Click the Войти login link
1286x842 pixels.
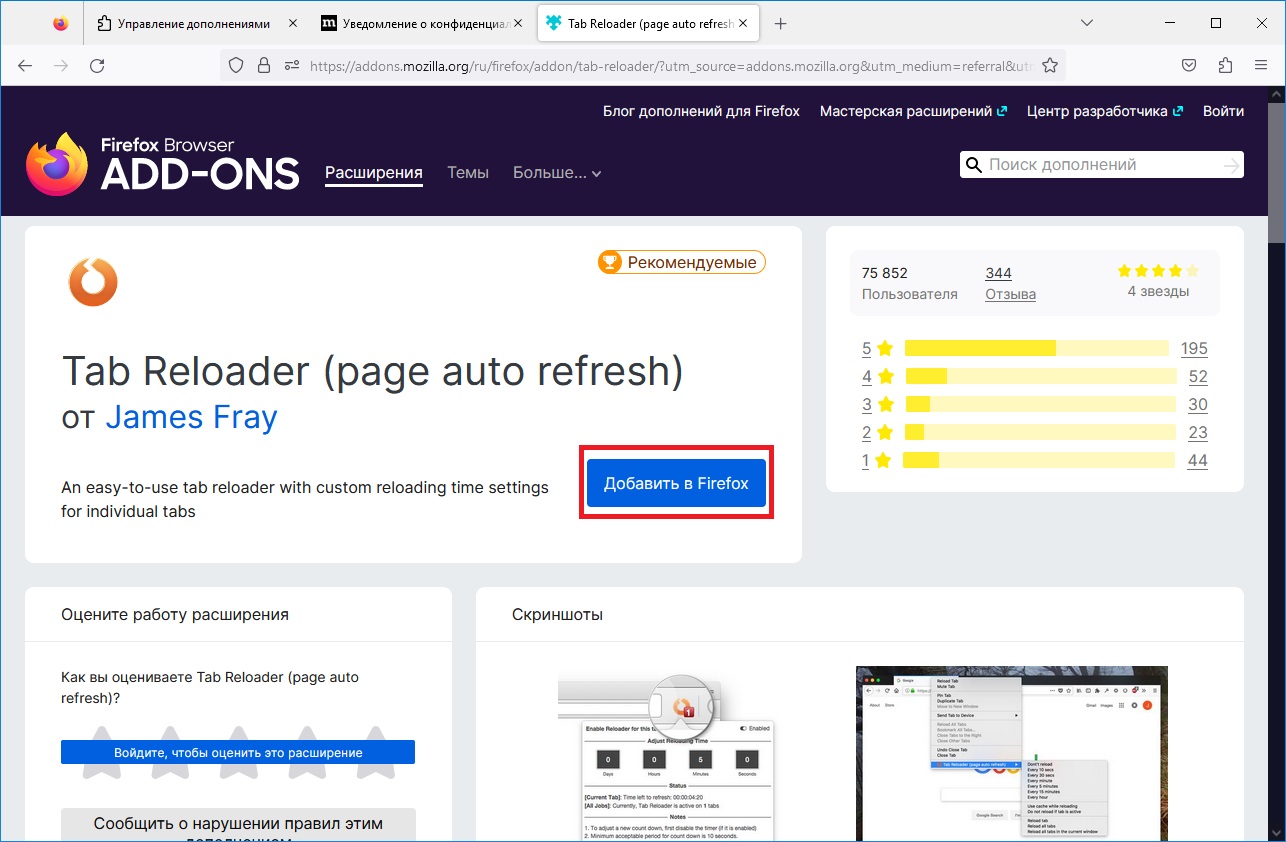pyautogui.click(x=1224, y=111)
